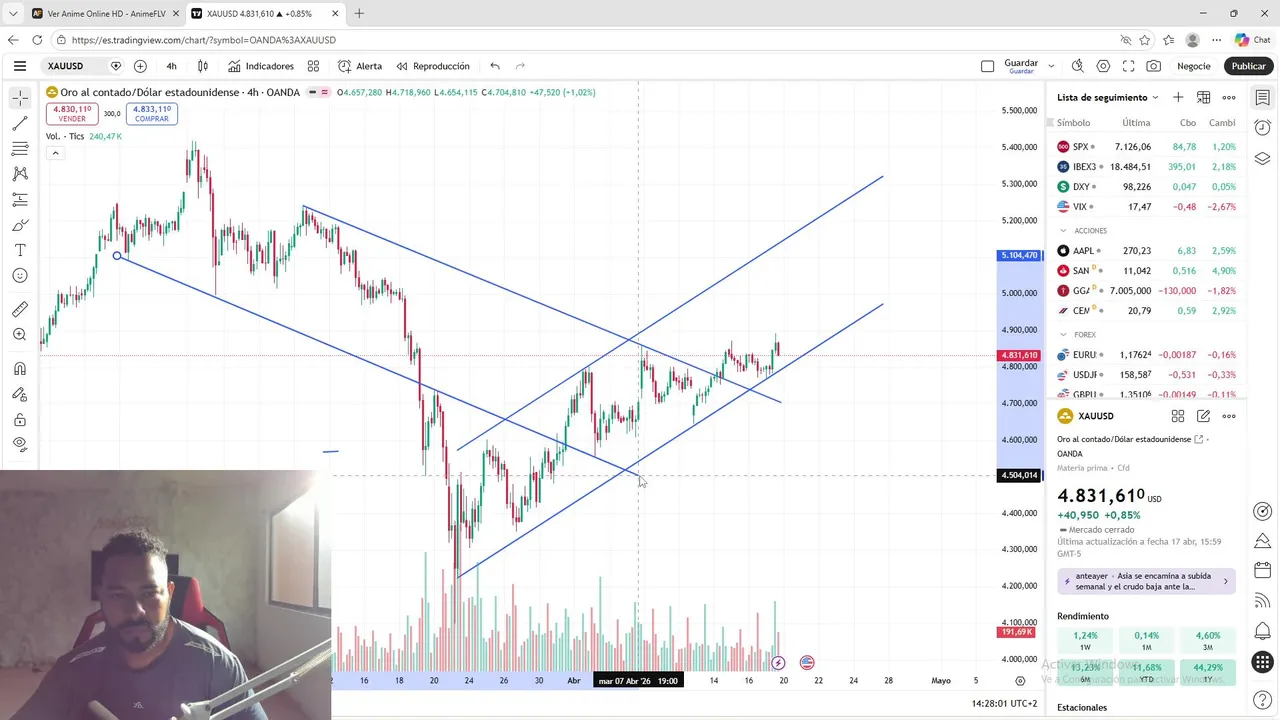The image size is (1280, 720).
Task: Select the ruler measure tool
Action: 20,309
